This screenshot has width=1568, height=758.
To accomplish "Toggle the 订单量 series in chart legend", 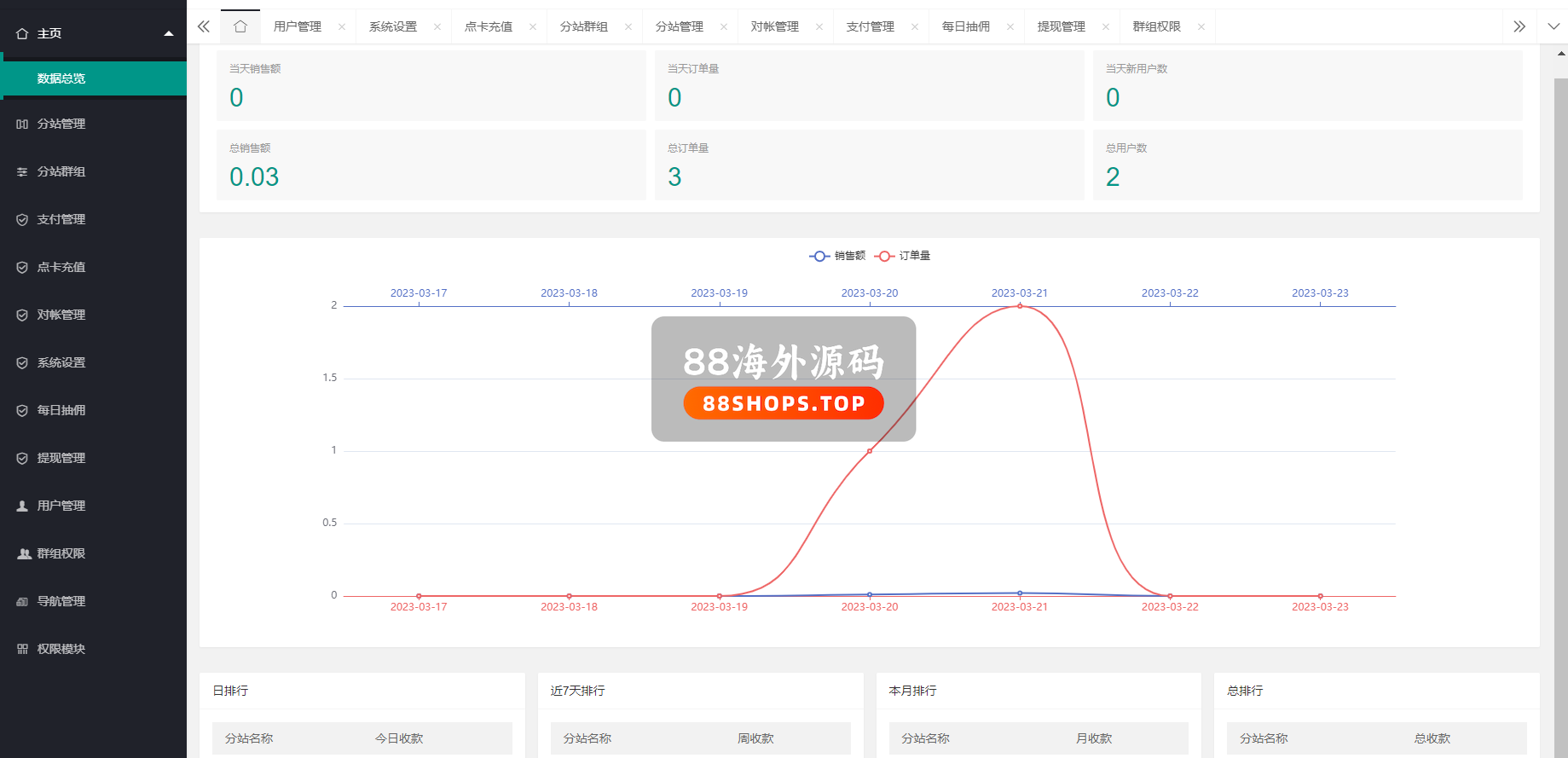I will (x=902, y=256).
